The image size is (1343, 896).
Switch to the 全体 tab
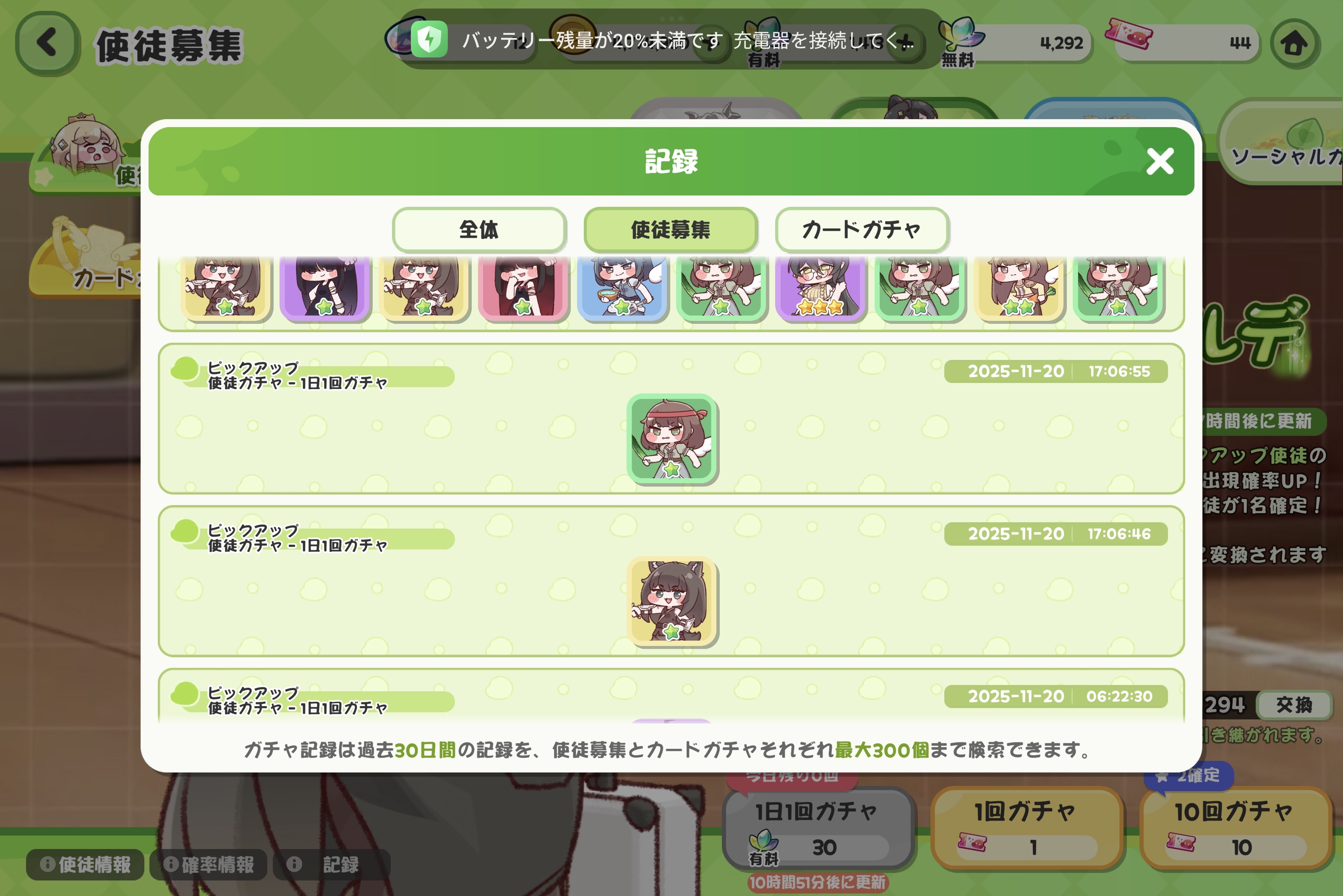pyautogui.click(x=479, y=230)
